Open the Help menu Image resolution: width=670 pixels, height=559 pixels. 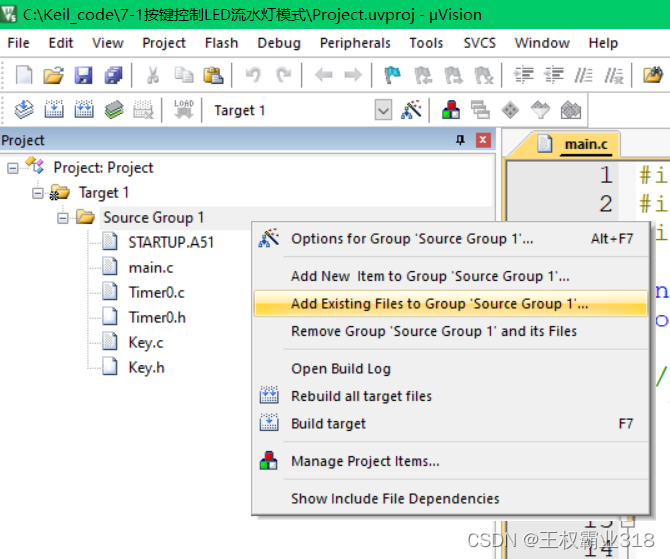click(x=603, y=43)
